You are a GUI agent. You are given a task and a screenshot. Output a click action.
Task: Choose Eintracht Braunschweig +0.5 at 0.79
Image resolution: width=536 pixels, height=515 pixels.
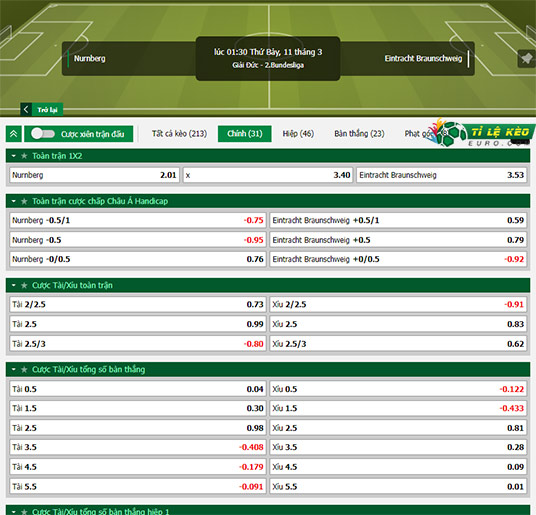[398, 240]
